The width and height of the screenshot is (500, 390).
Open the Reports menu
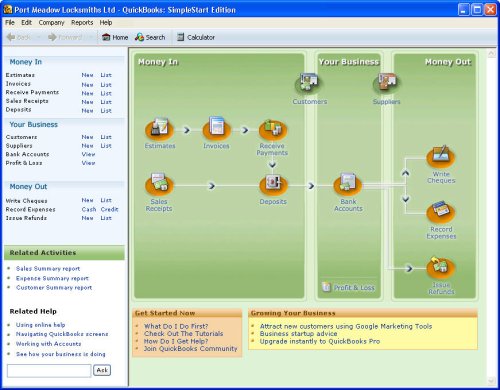(82, 23)
